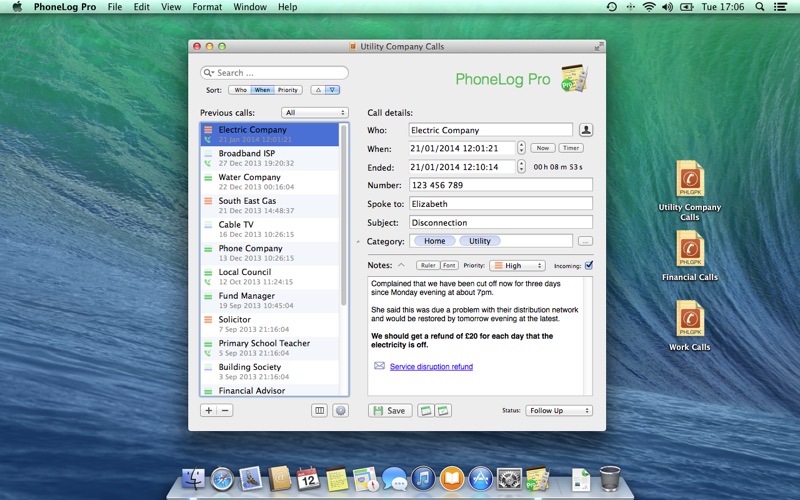The image size is (800, 500).
Task: Click the columns layout icon below the list
Action: pyautogui.click(x=319, y=410)
